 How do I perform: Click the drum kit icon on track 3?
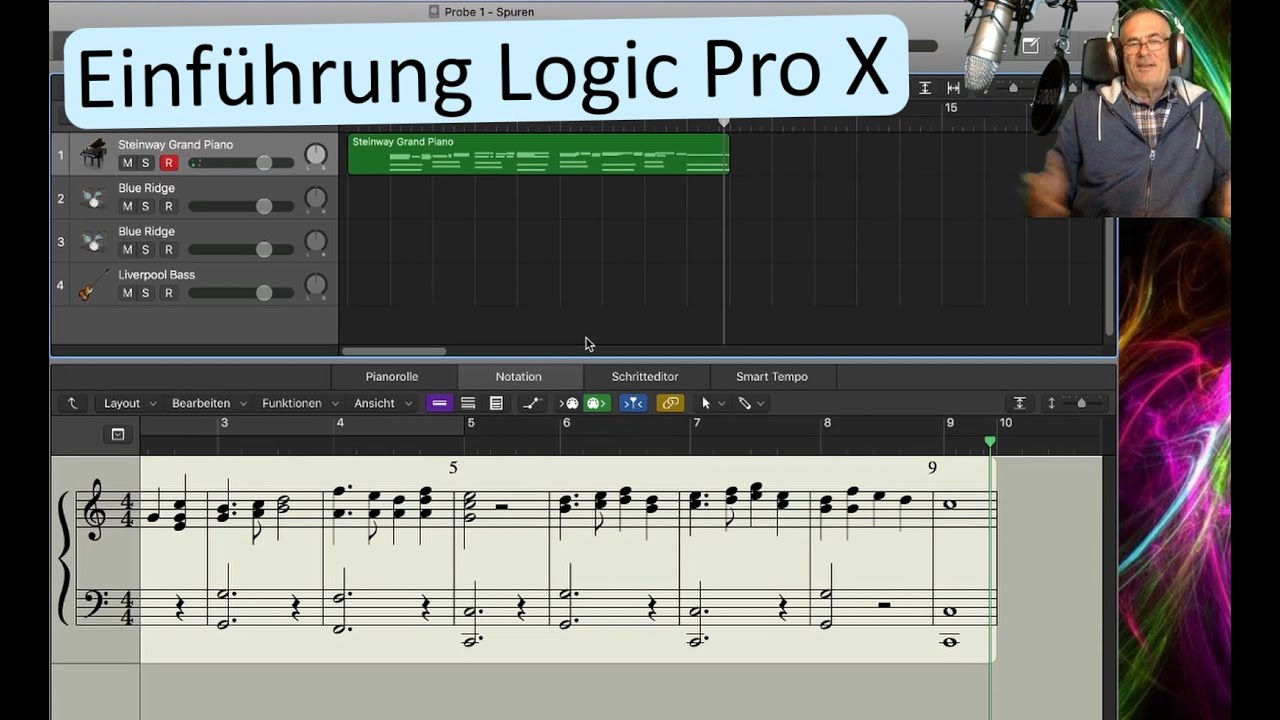pyautogui.click(x=94, y=241)
